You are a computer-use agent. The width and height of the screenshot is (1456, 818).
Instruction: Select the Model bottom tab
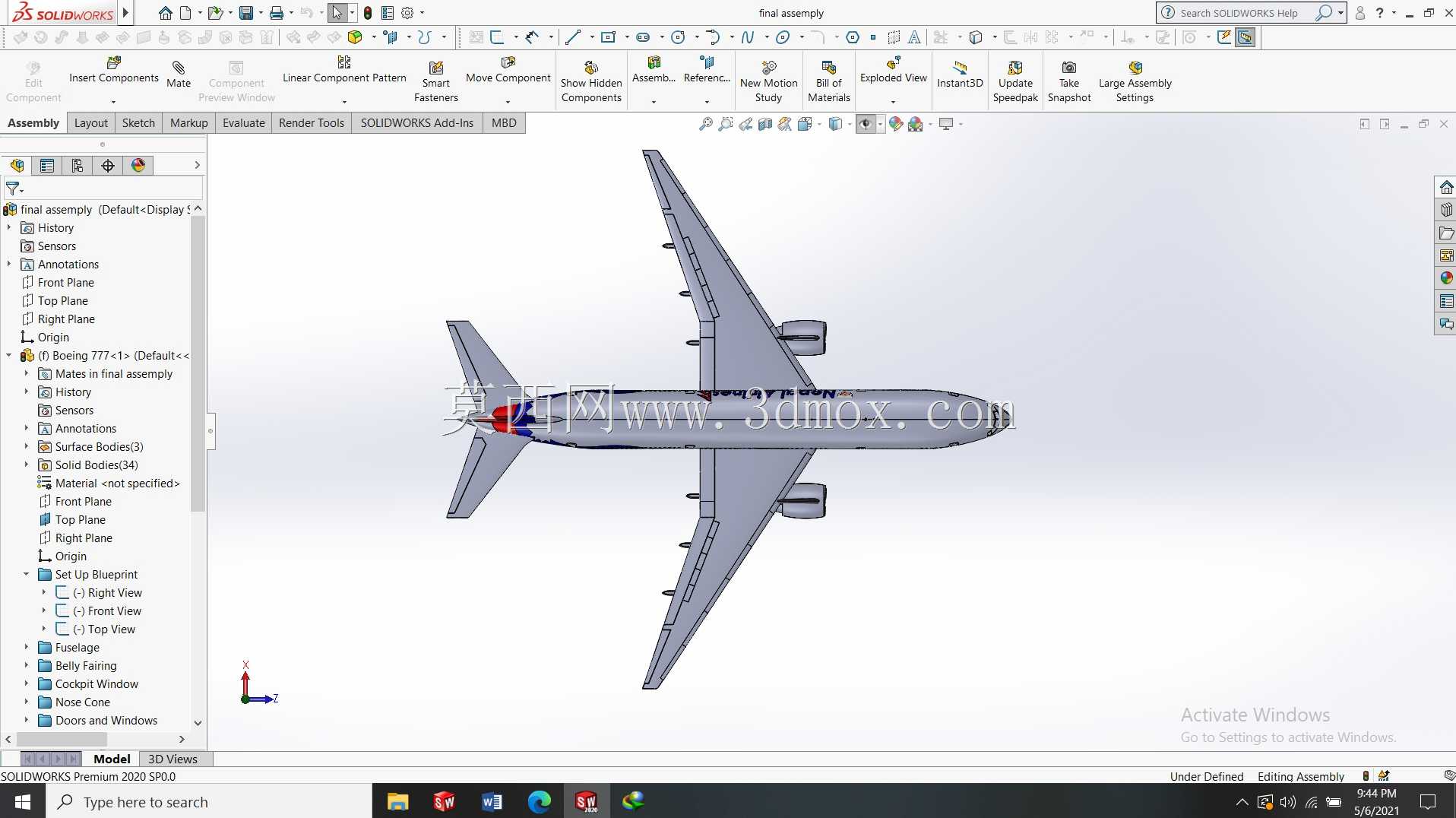click(x=112, y=759)
